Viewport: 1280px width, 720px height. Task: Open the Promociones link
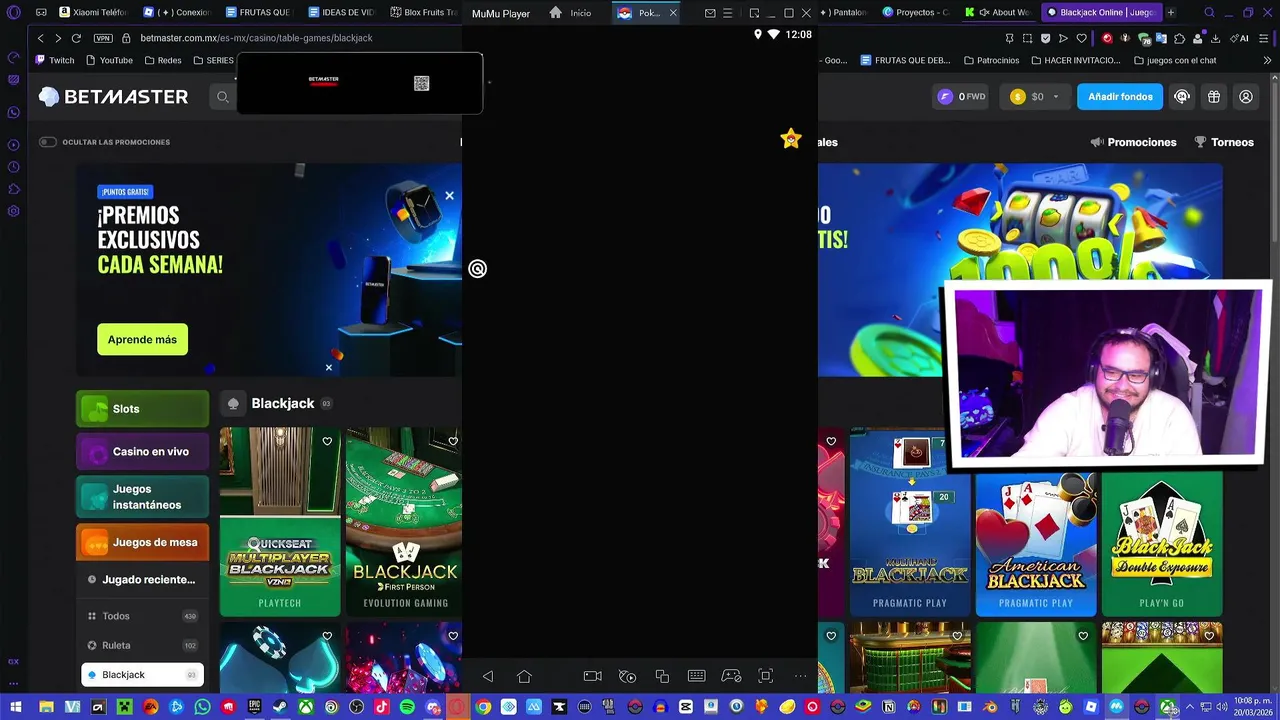coord(1133,142)
